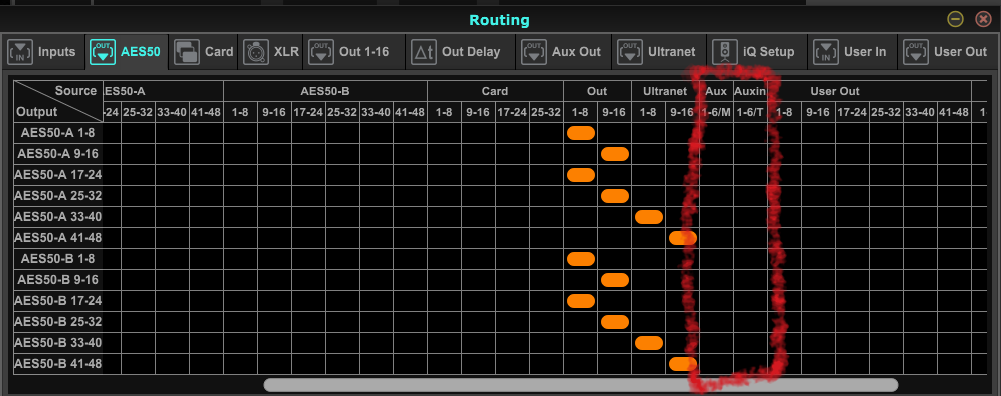Open the Inputs routing tab

(42, 52)
